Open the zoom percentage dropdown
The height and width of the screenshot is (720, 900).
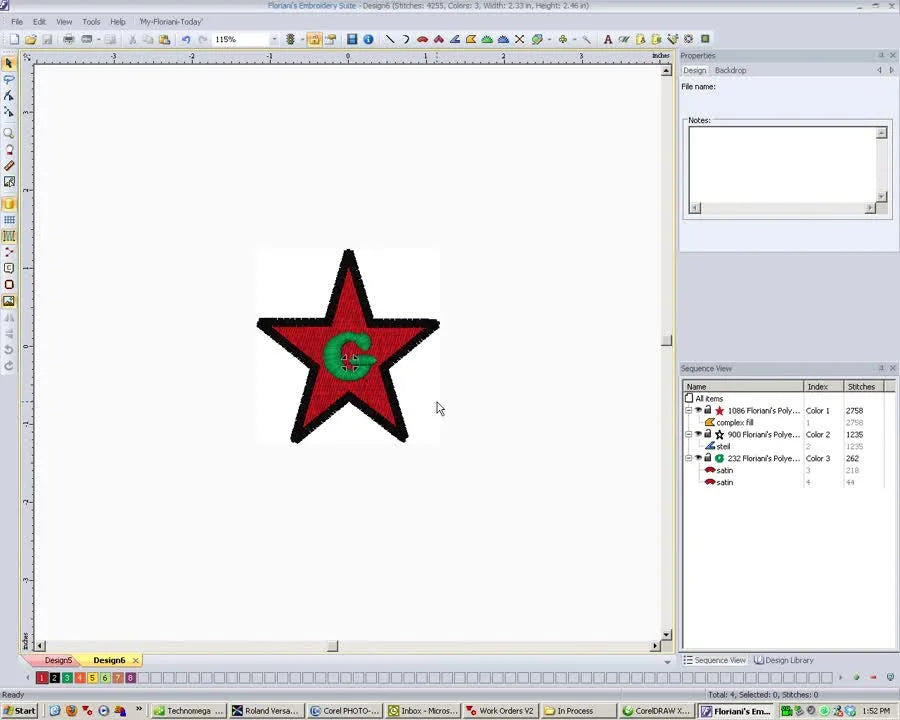coord(274,39)
